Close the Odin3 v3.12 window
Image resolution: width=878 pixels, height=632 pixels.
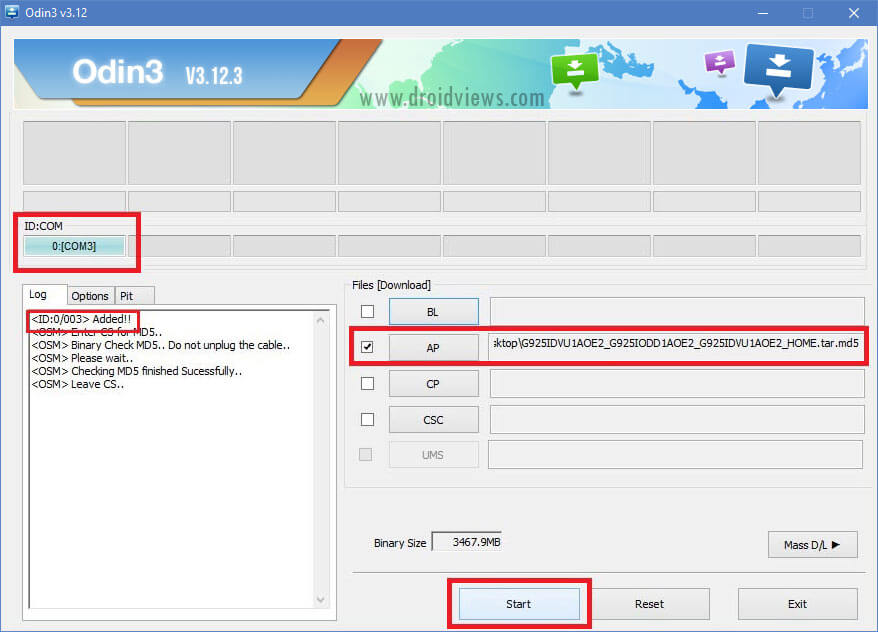[854, 13]
